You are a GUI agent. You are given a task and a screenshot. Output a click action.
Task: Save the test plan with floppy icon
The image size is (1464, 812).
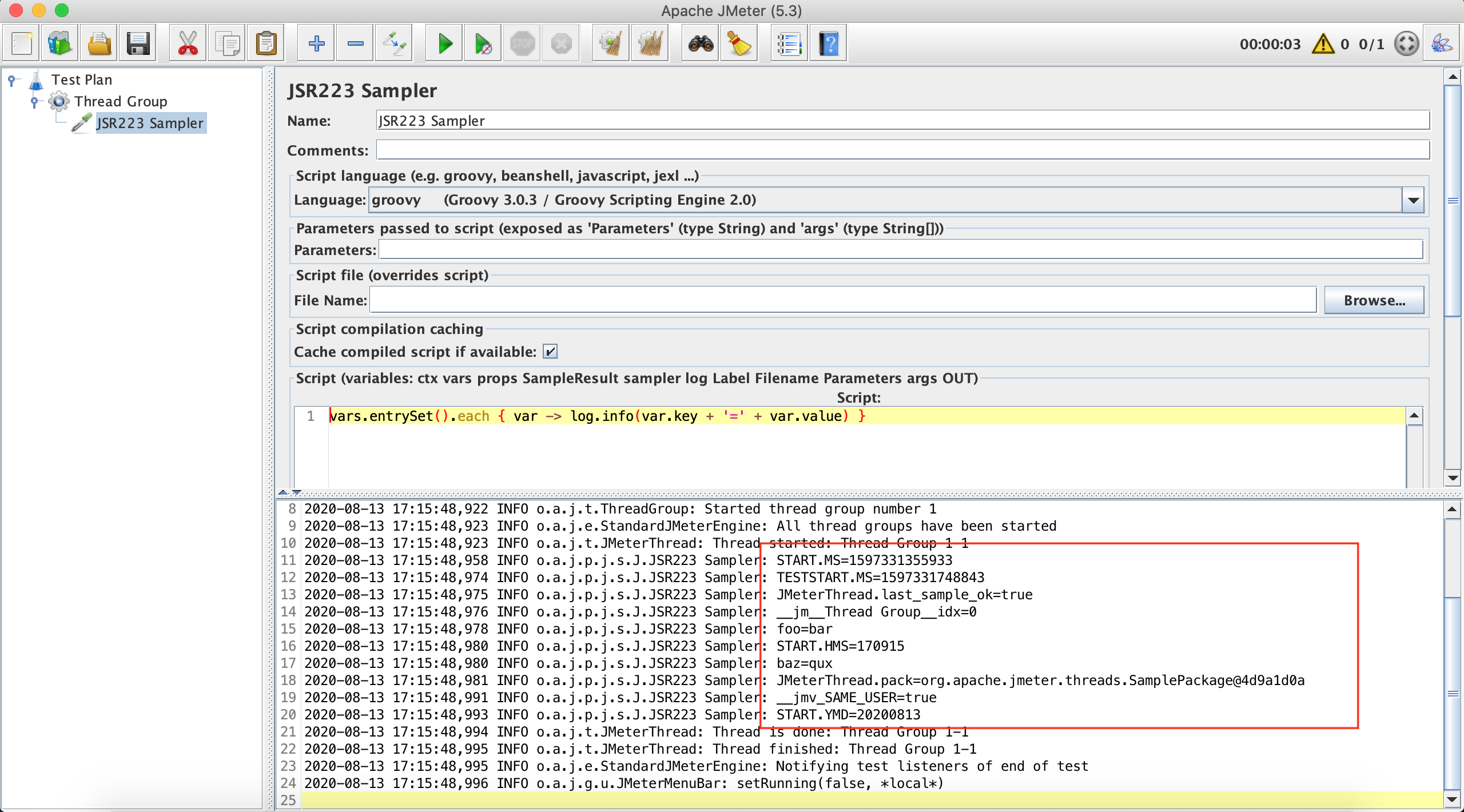[x=138, y=43]
